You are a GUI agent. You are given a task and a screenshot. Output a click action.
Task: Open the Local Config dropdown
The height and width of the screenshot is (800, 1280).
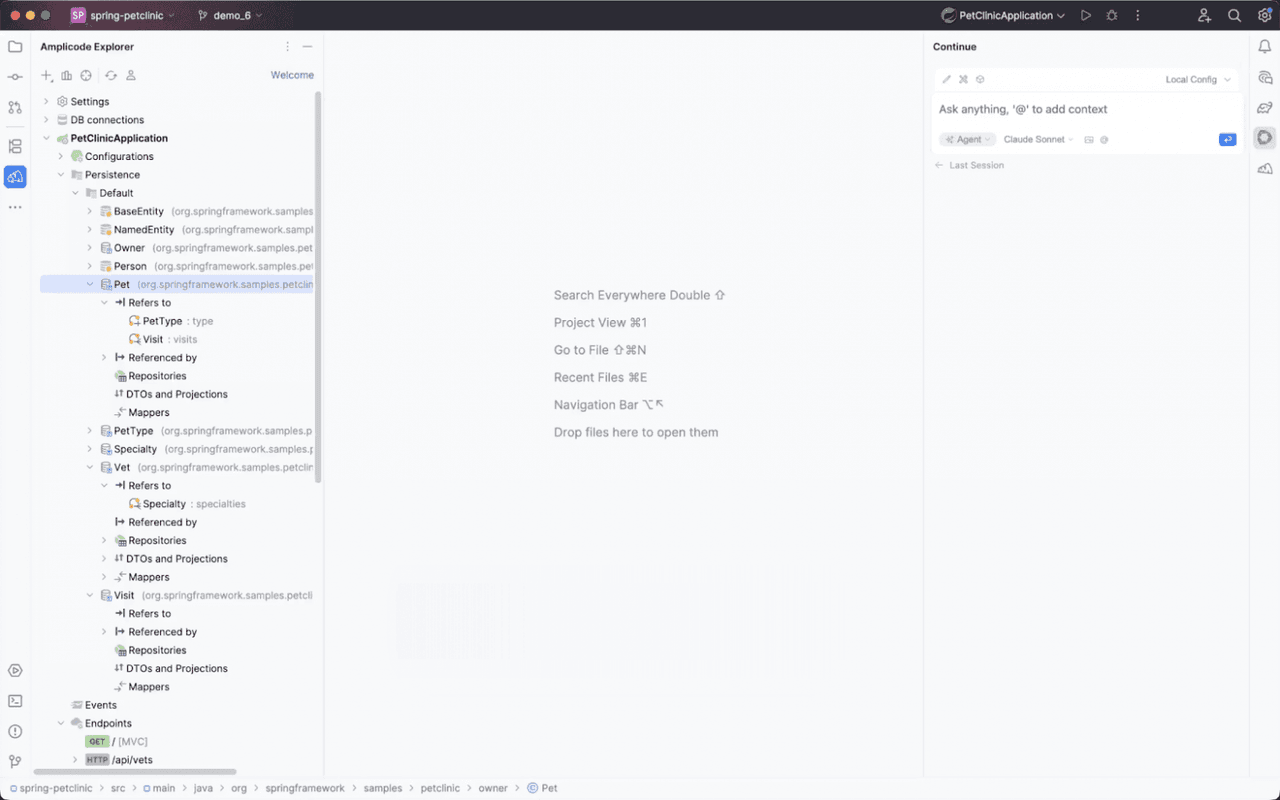(x=1198, y=79)
